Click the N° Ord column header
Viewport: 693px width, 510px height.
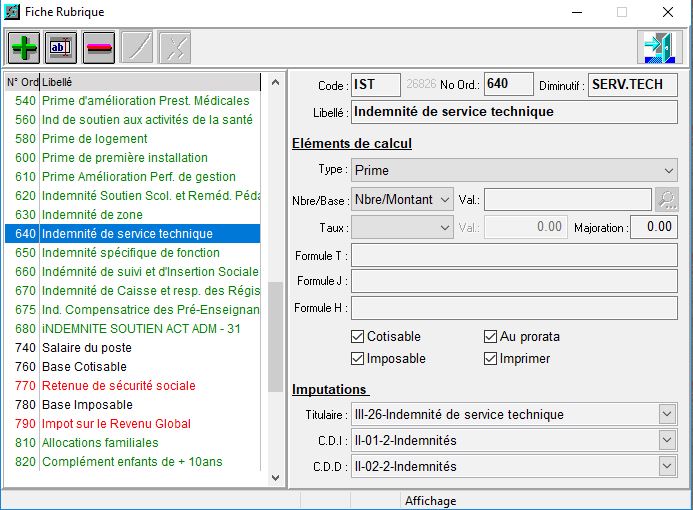pyautogui.click(x=22, y=82)
